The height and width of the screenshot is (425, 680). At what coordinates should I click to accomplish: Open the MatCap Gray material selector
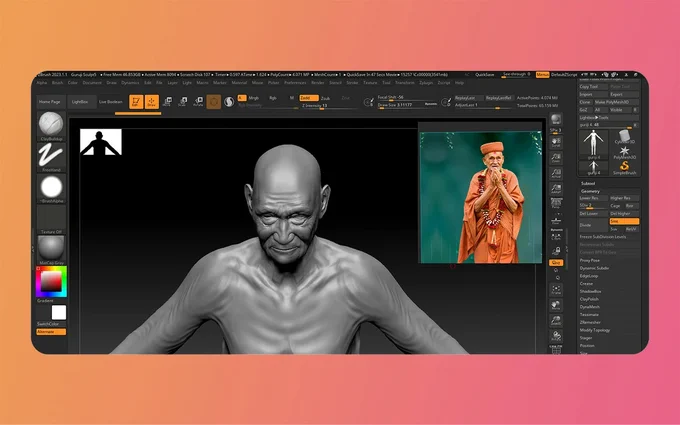click(51, 250)
